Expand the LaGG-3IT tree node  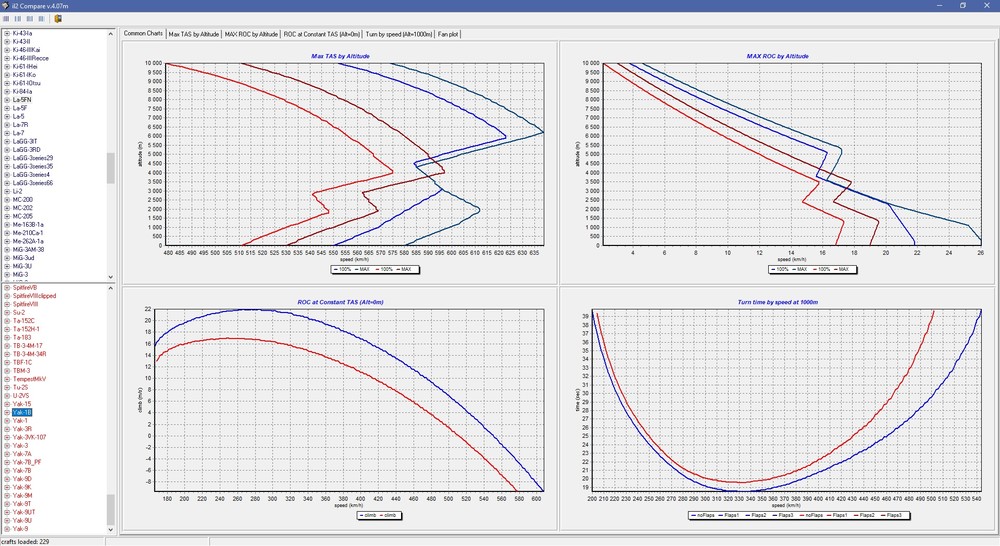(7, 141)
